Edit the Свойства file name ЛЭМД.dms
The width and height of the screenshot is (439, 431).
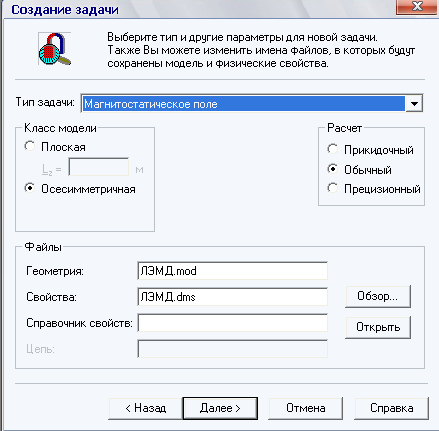coord(232,297)
